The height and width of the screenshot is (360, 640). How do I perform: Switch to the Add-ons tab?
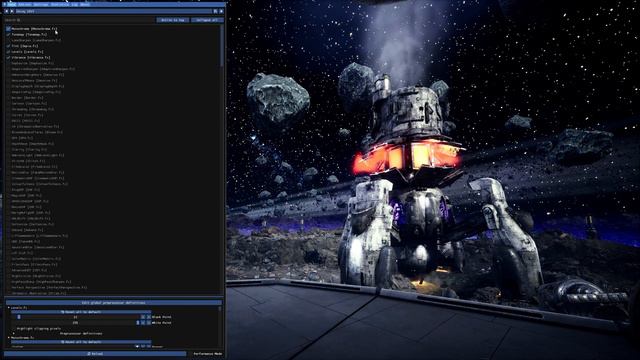[25, 4]
